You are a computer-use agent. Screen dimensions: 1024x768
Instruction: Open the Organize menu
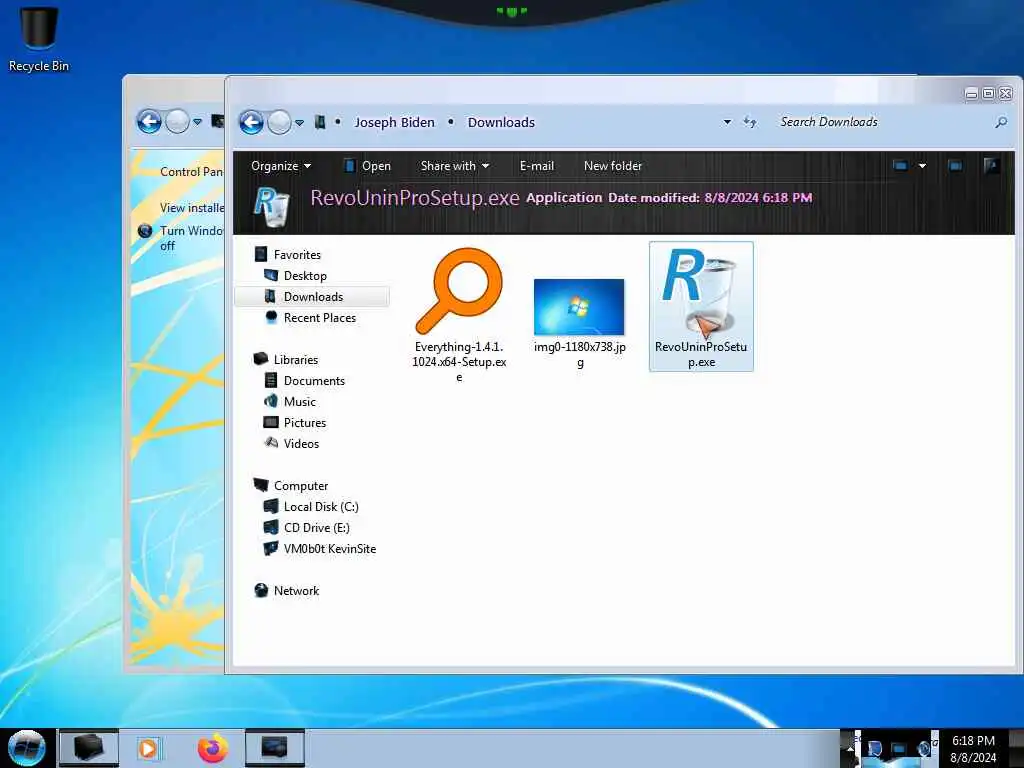(281, 166)
